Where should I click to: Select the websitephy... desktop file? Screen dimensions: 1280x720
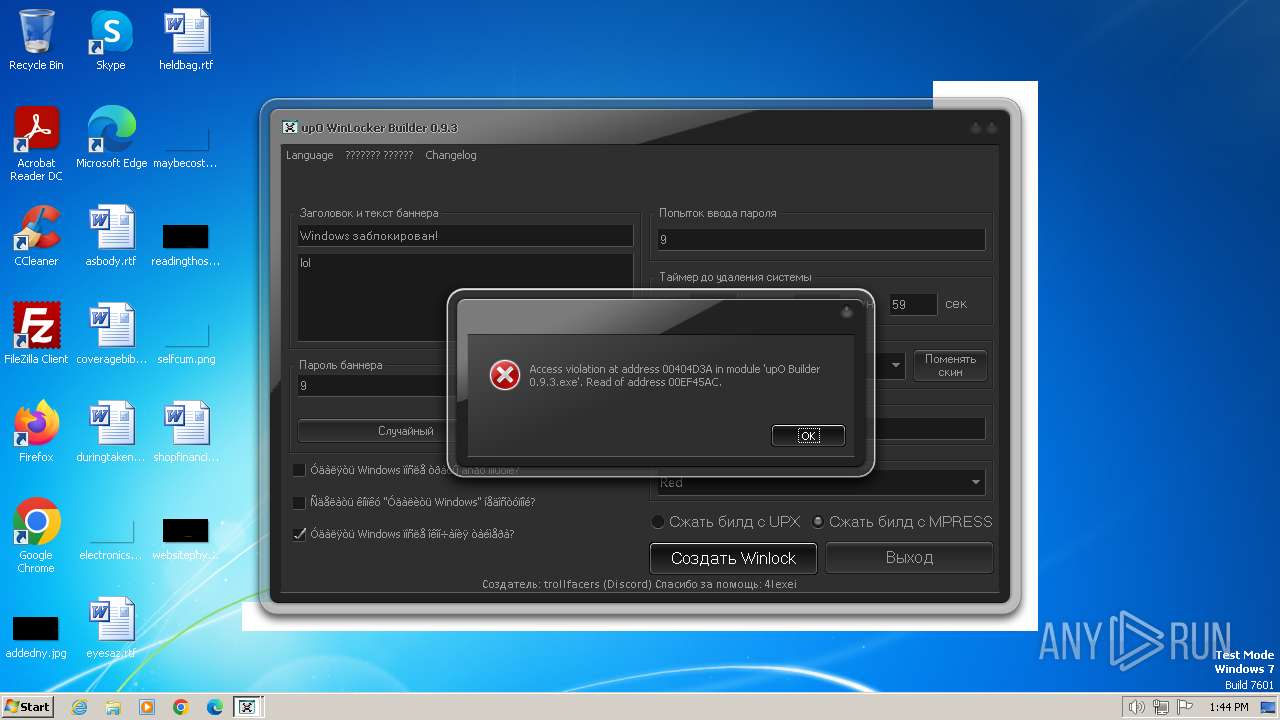point(186,538)
